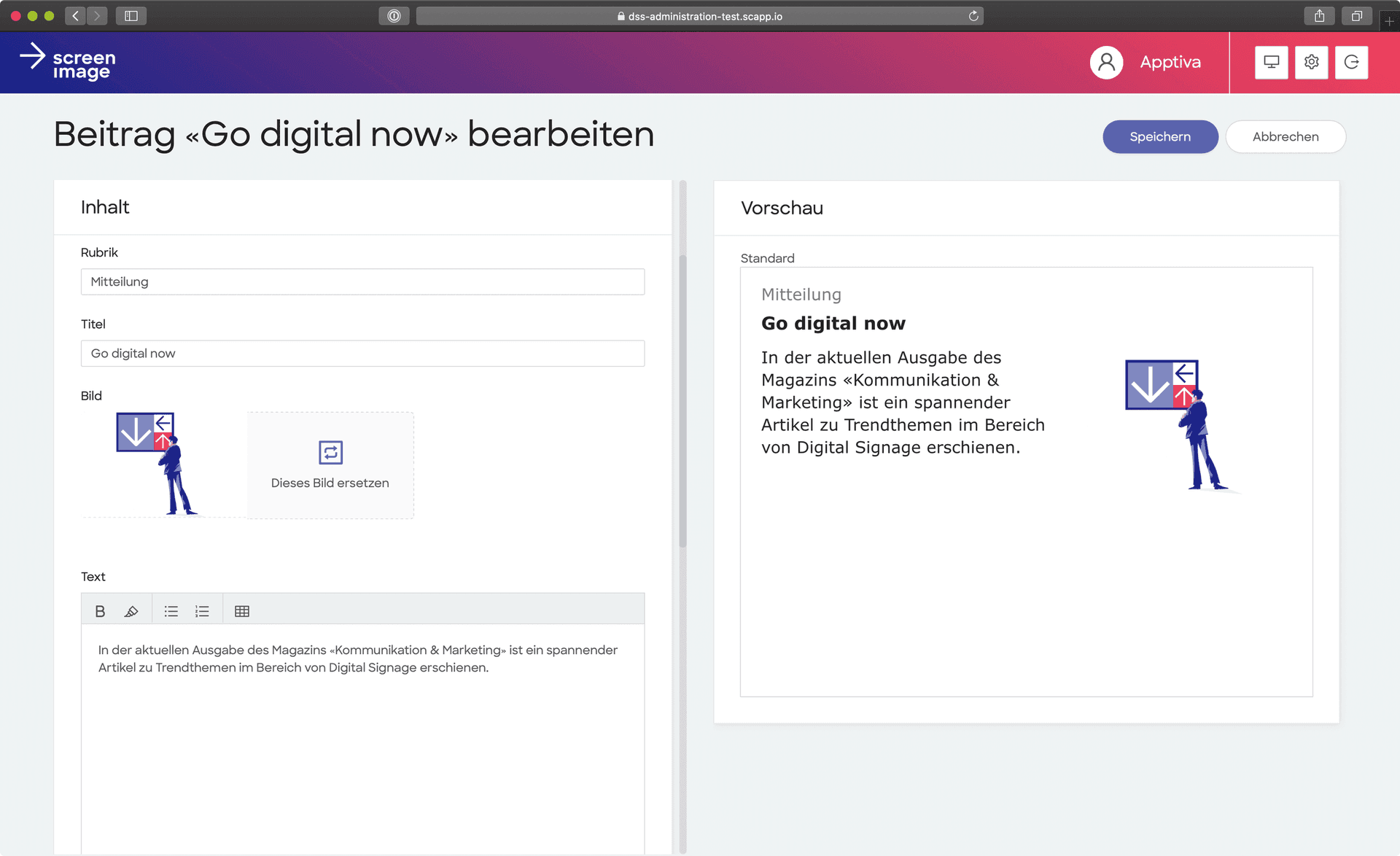Insert a table using the editor toolbar
The height and width of the screenshot is (856, 1400).
[241, 610]
